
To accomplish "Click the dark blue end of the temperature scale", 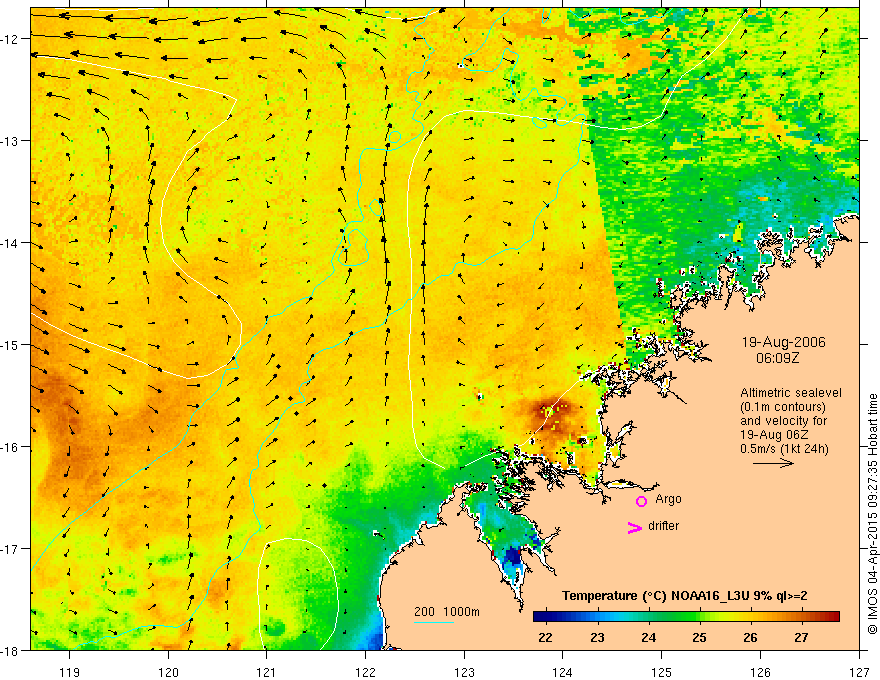I will coord(540,617).
